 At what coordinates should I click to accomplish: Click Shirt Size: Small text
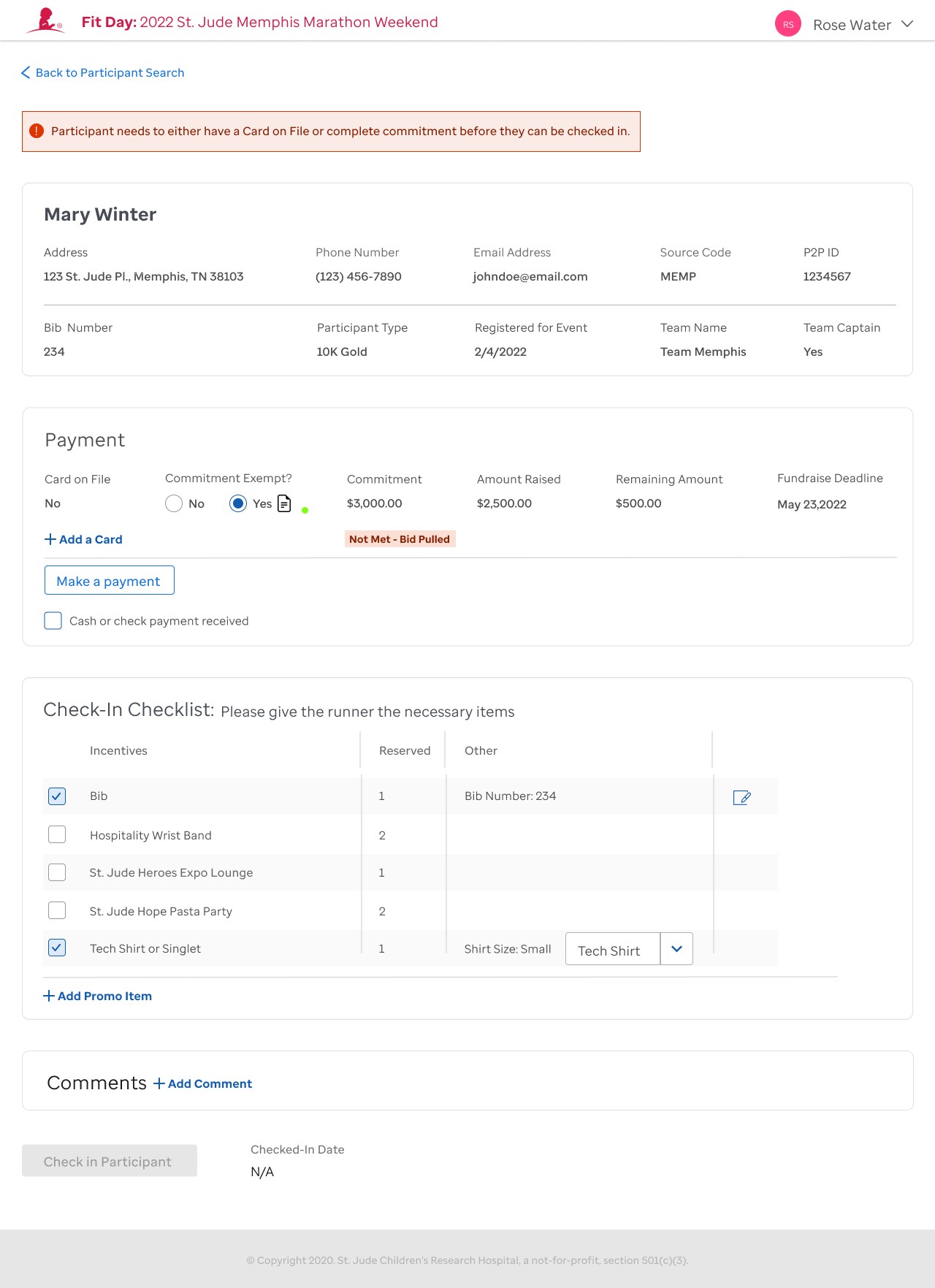pos(508,948)
